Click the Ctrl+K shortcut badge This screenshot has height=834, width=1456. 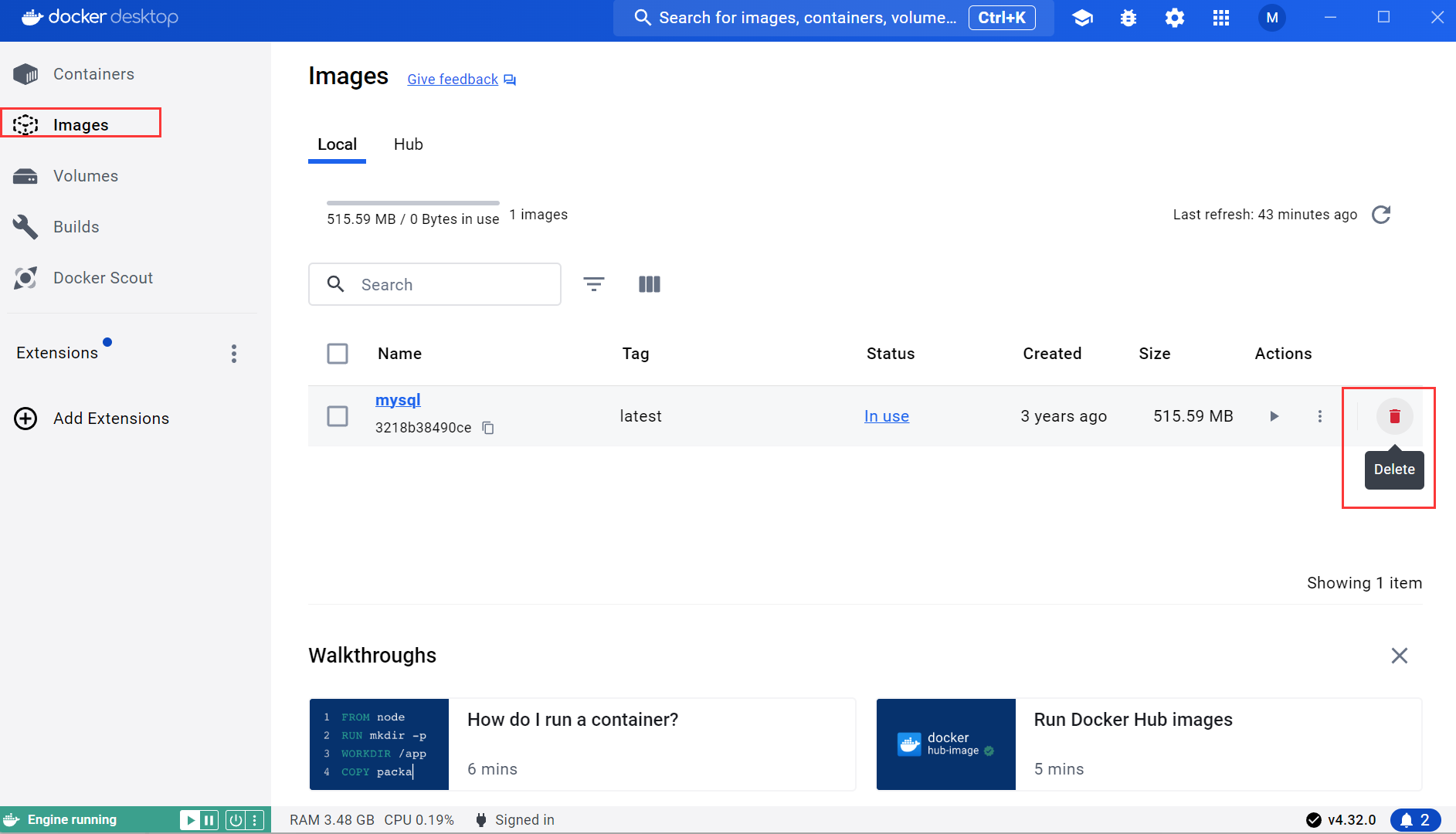[x=1002, y=18]
